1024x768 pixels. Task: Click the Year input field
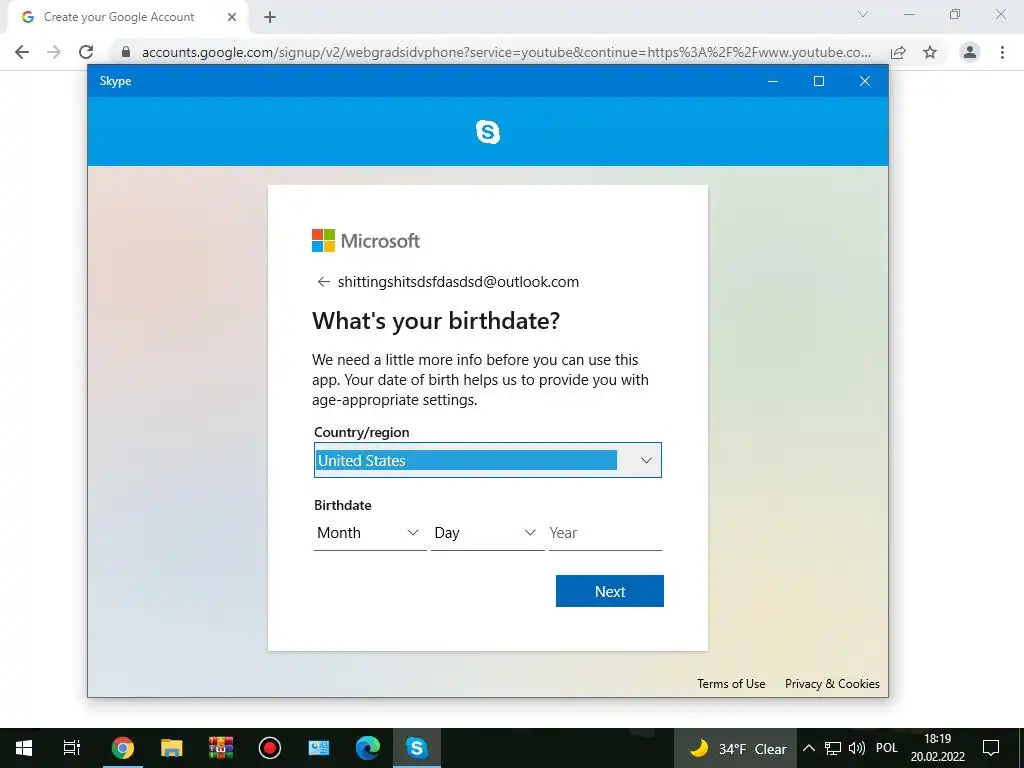pos(605,533)
